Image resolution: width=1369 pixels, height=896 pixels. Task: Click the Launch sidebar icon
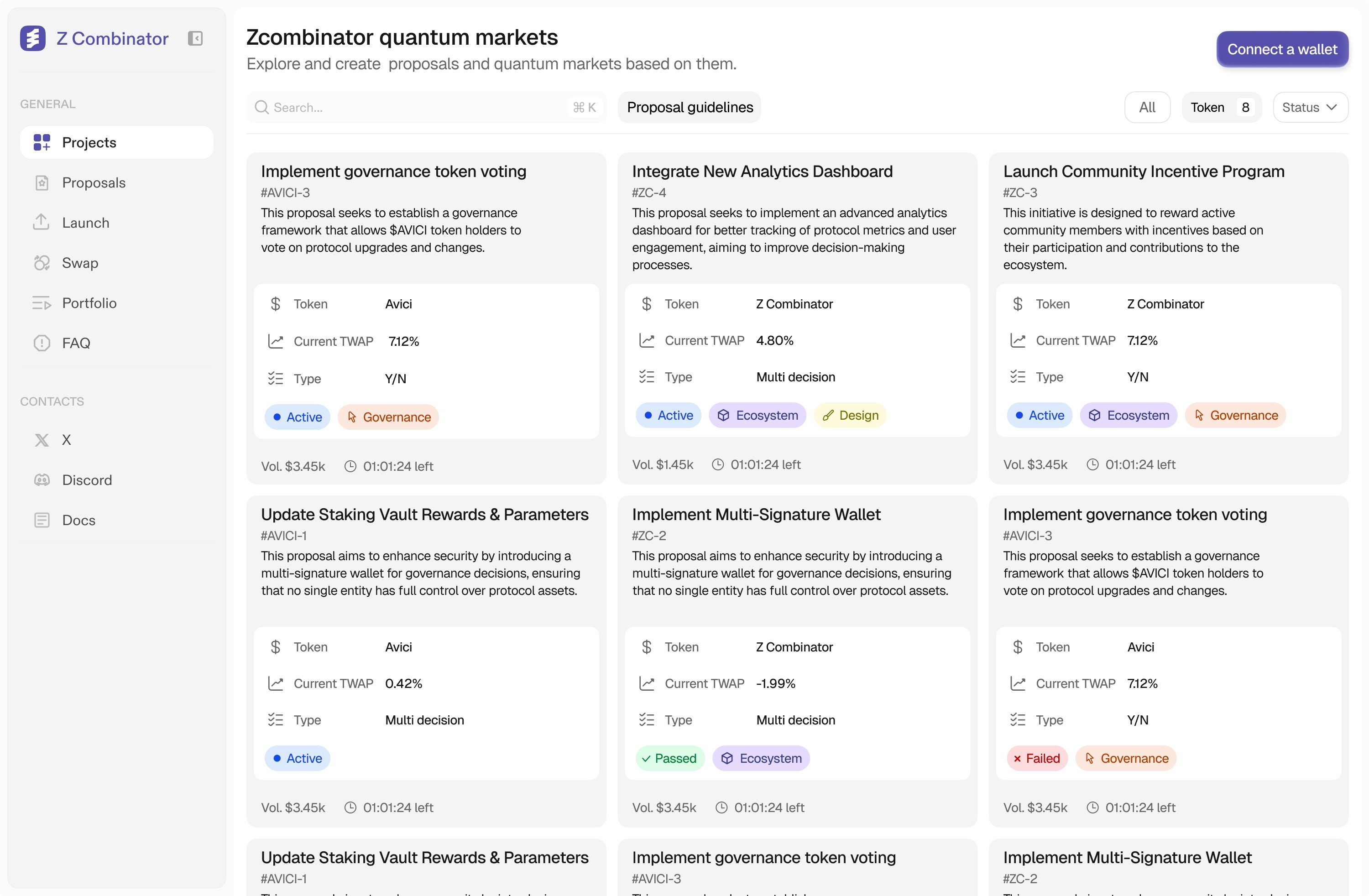42,223
